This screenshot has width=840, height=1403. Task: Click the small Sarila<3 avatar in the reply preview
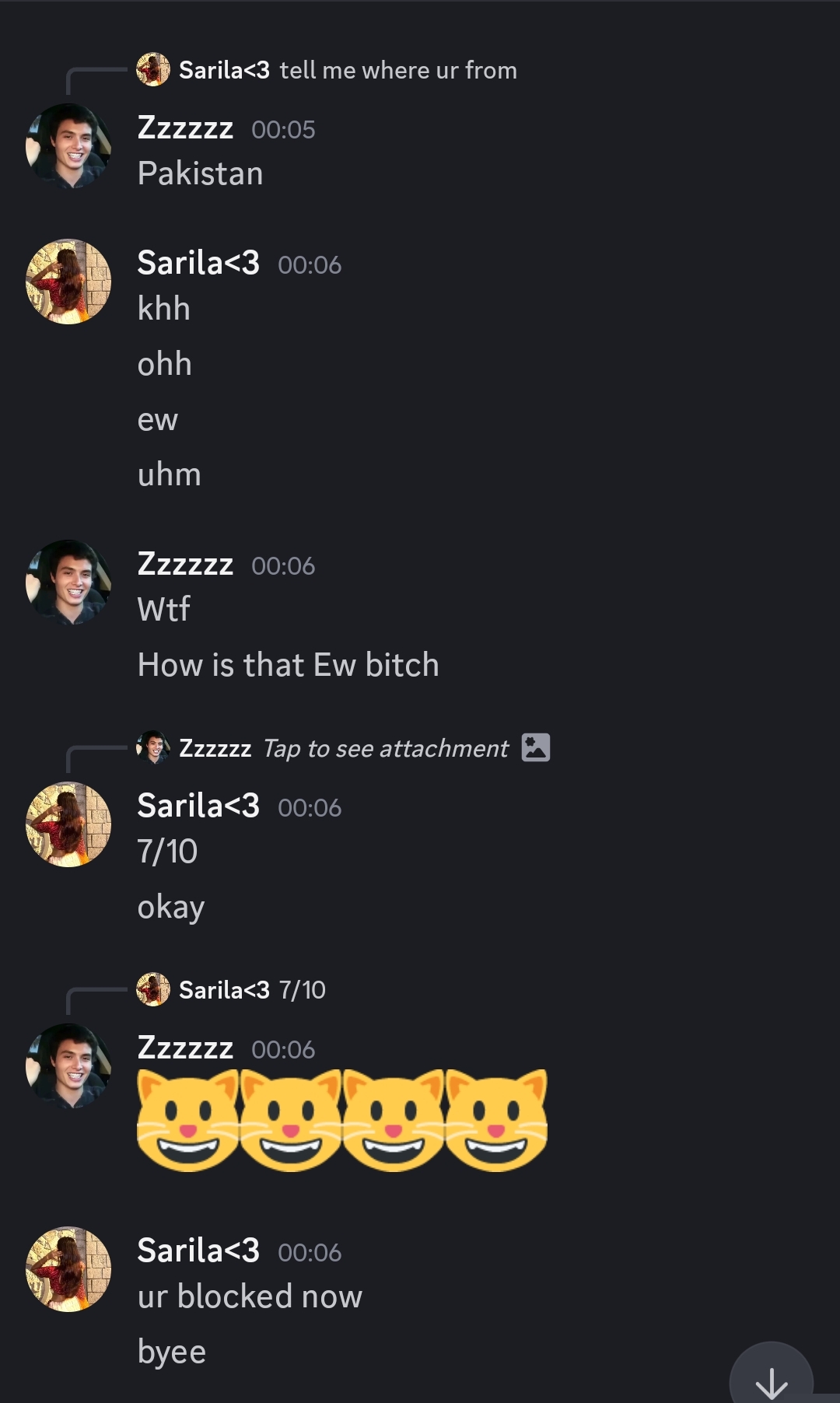tap(153, 69)
